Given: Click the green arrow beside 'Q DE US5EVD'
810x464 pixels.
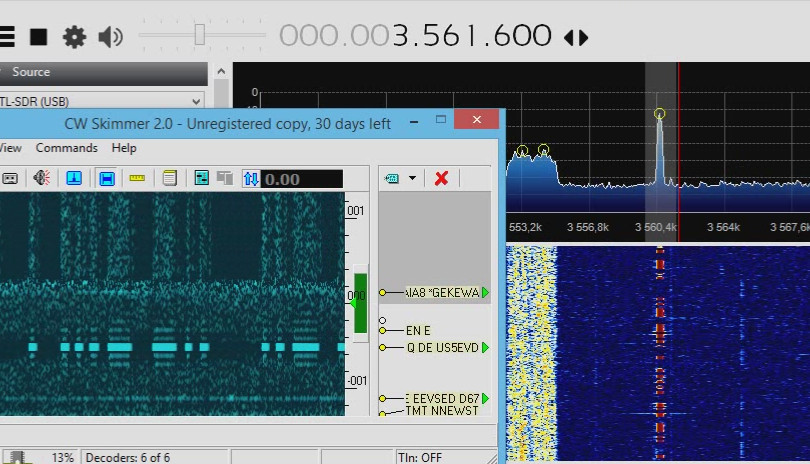Looking at the screenshot, I should 486,348.
